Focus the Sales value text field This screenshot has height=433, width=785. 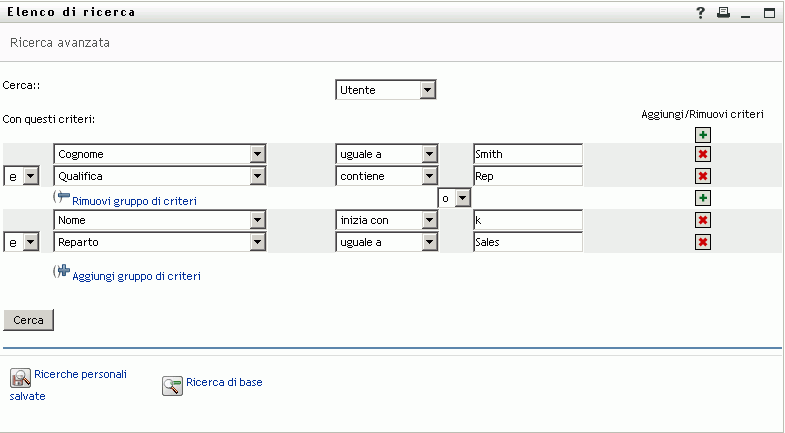click(x=527, y=242)
